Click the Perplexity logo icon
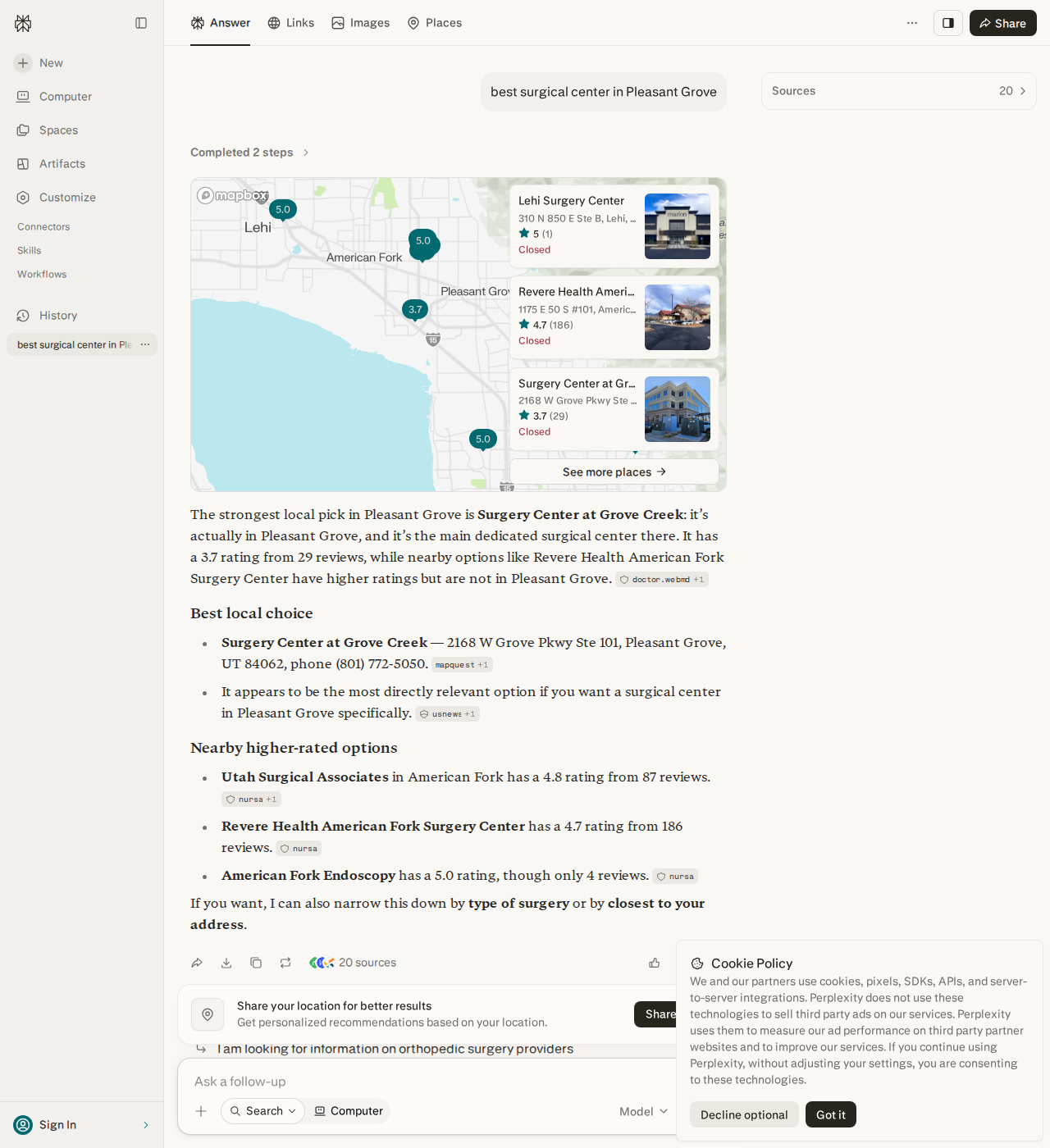 (23, 23)
